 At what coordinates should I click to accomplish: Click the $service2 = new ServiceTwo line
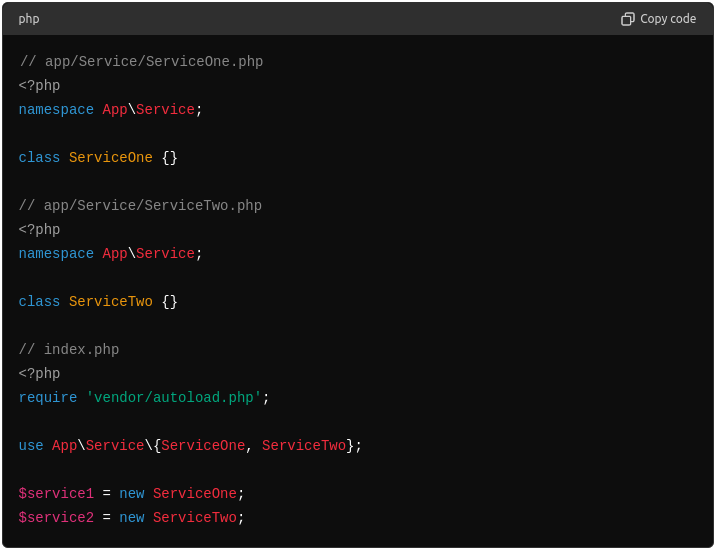click(132, 517)
